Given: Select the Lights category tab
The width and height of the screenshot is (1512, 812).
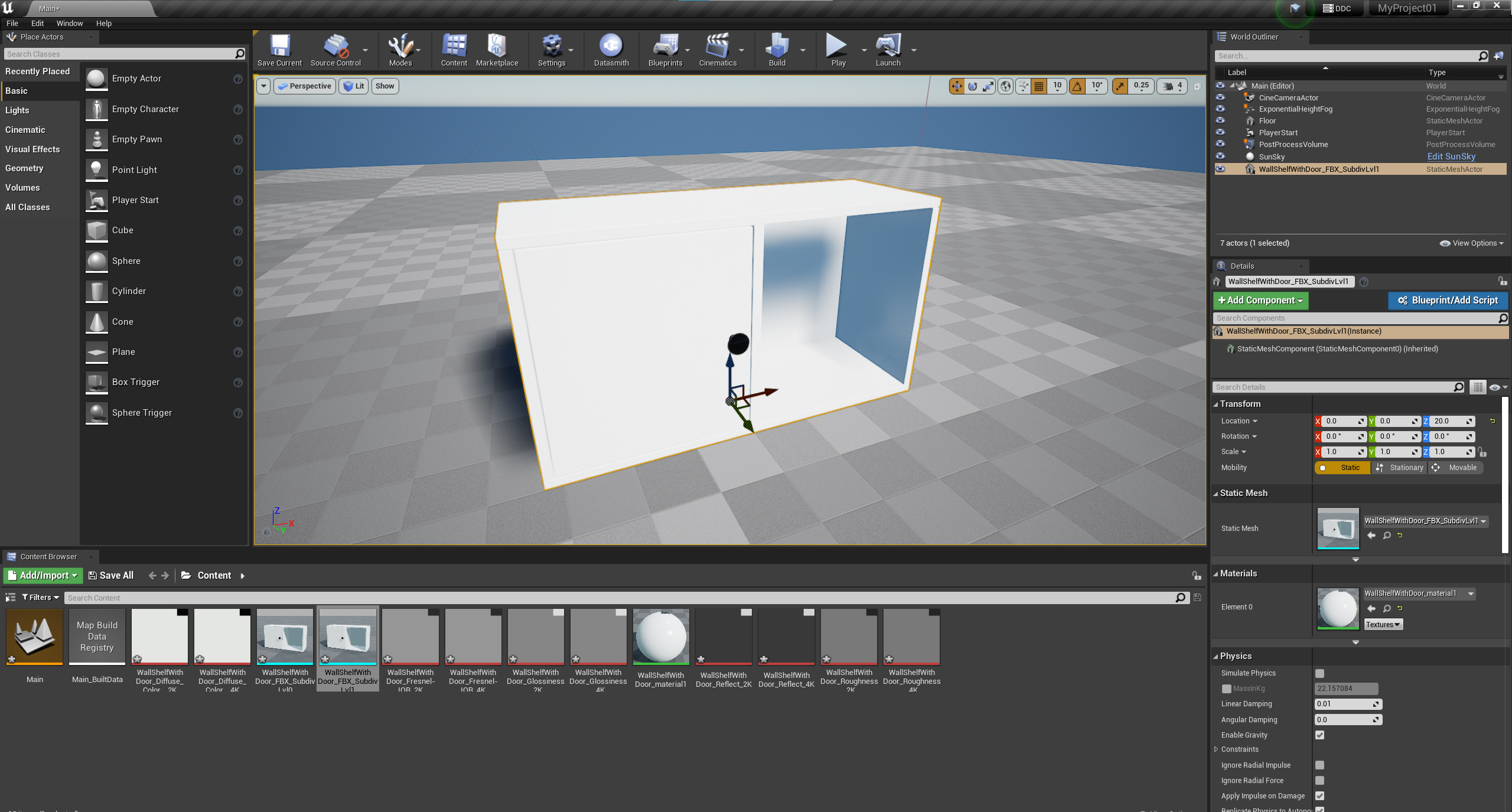Looking at the screenshot, I should pyautogui.click(x=17, y=110).
